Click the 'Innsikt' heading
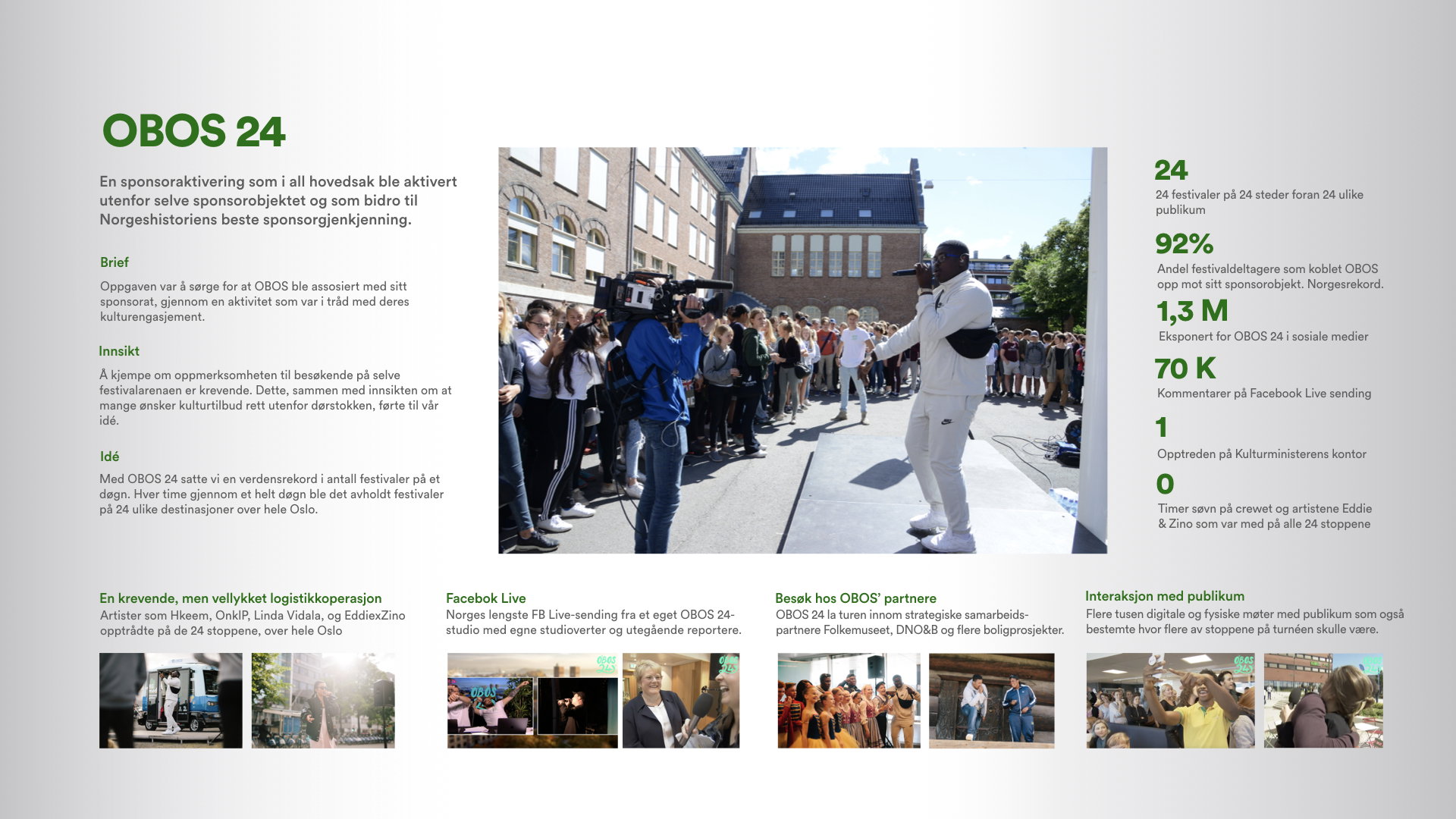Screen dimensions: 1456x819 coord(119,351)
